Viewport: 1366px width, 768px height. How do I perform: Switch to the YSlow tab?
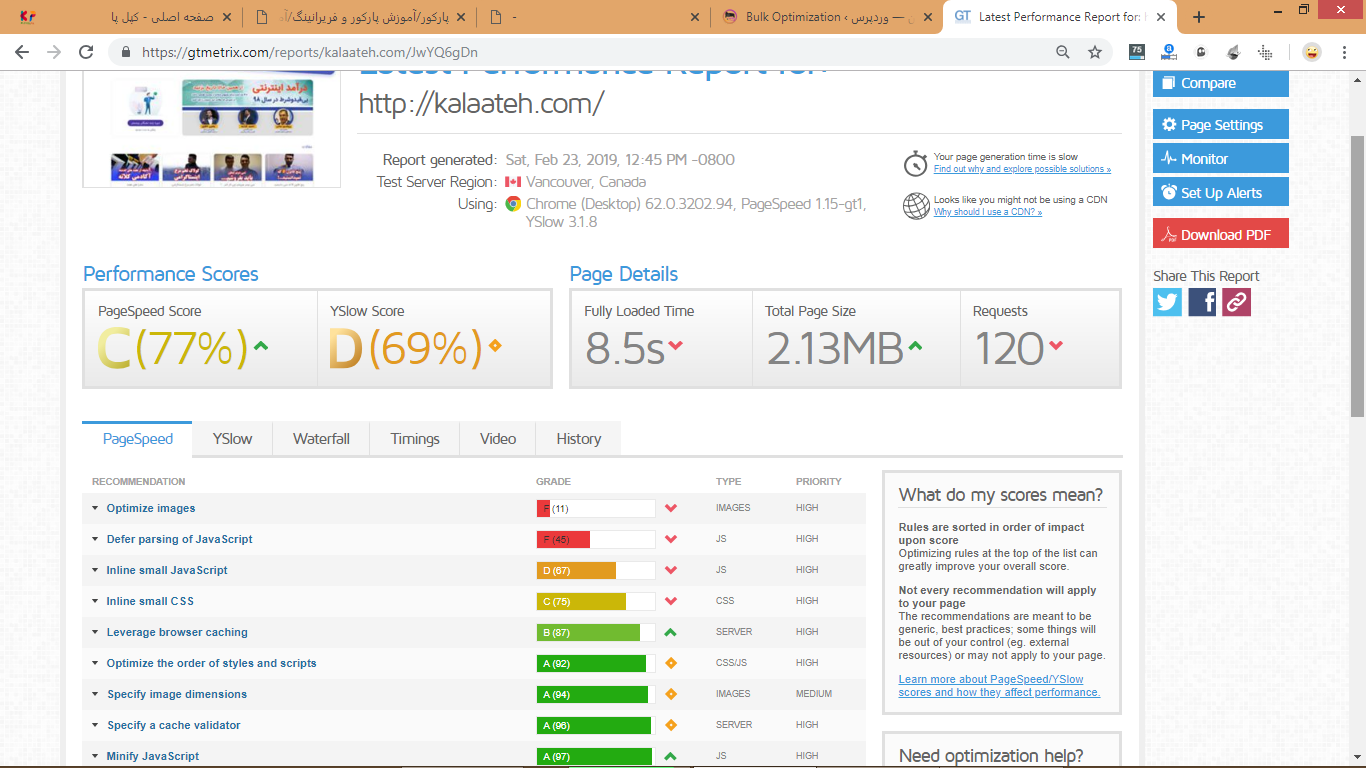click(x=232, y=438)
